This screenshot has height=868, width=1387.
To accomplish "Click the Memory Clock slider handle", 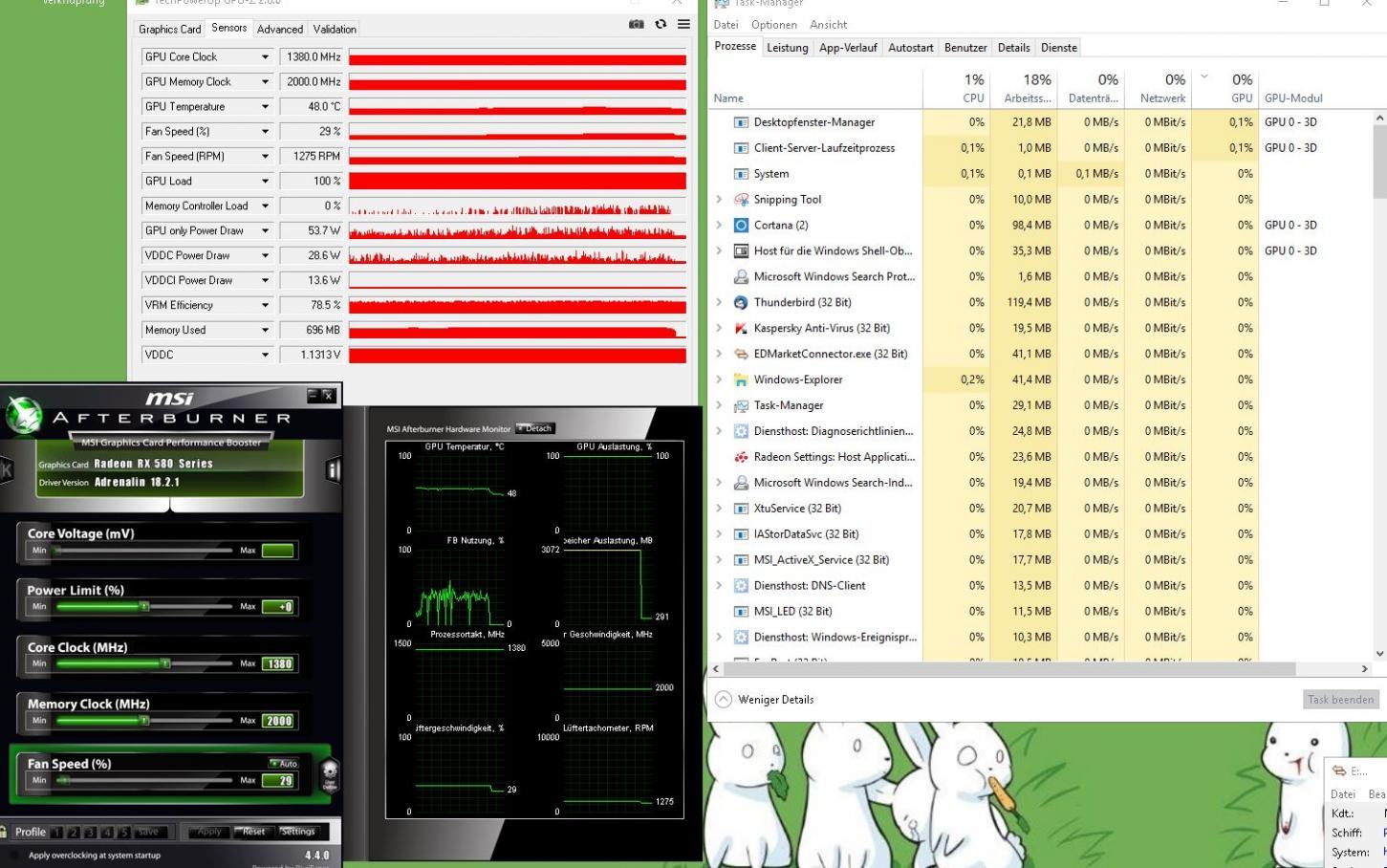I will click(x=144, y=721).
